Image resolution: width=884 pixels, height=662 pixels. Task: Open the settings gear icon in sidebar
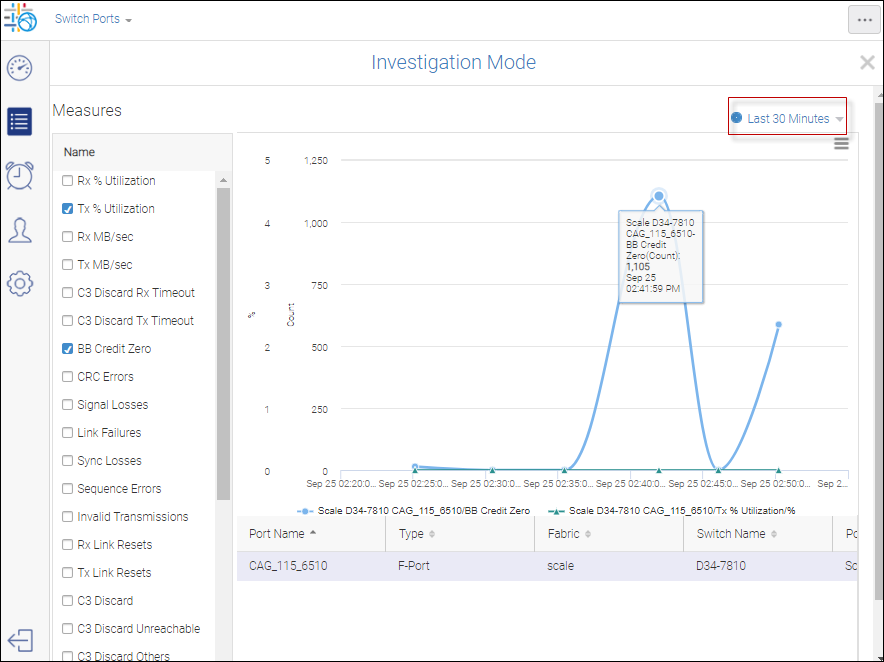(20, 283)
